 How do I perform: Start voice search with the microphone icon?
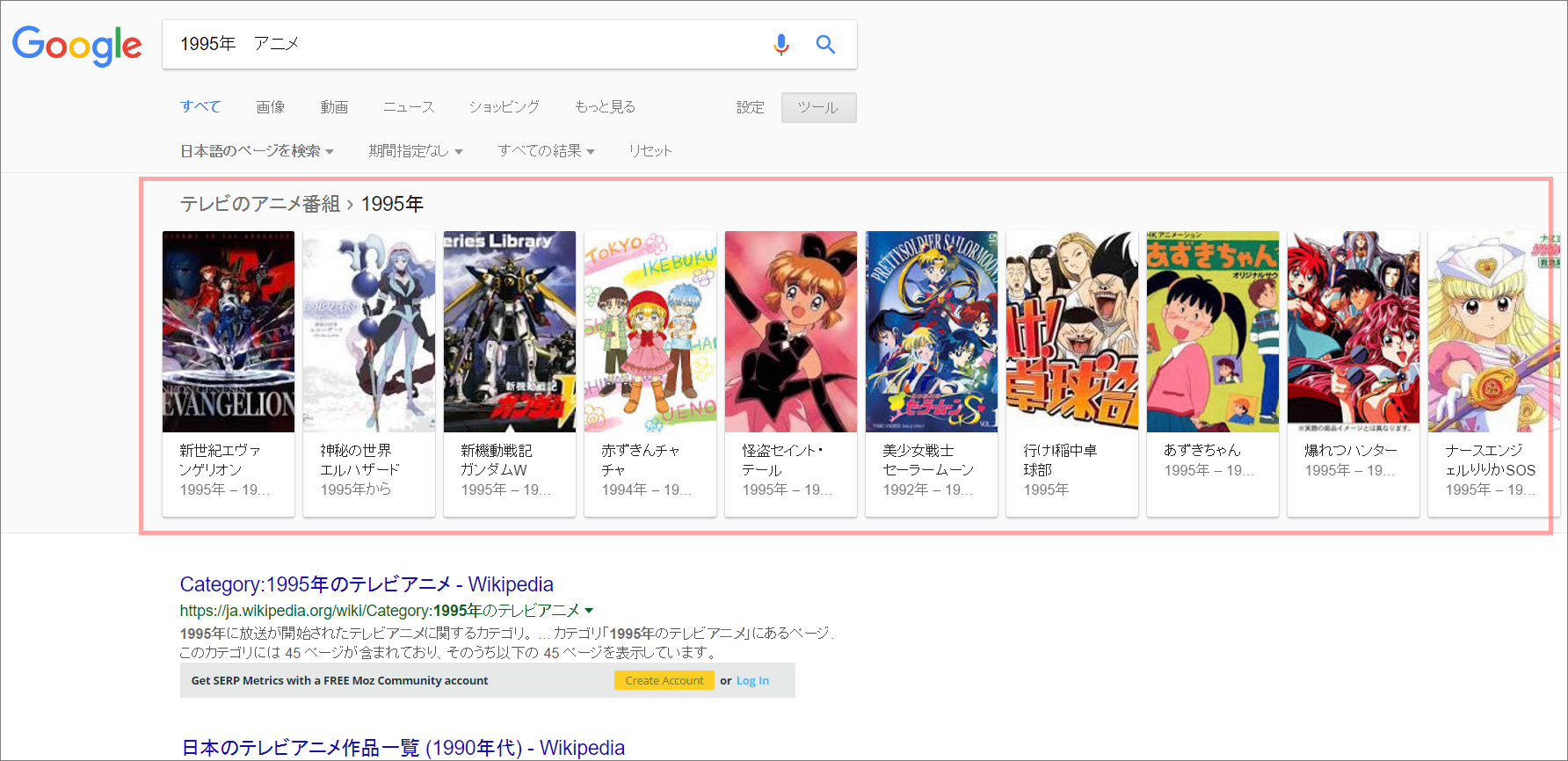780,44
